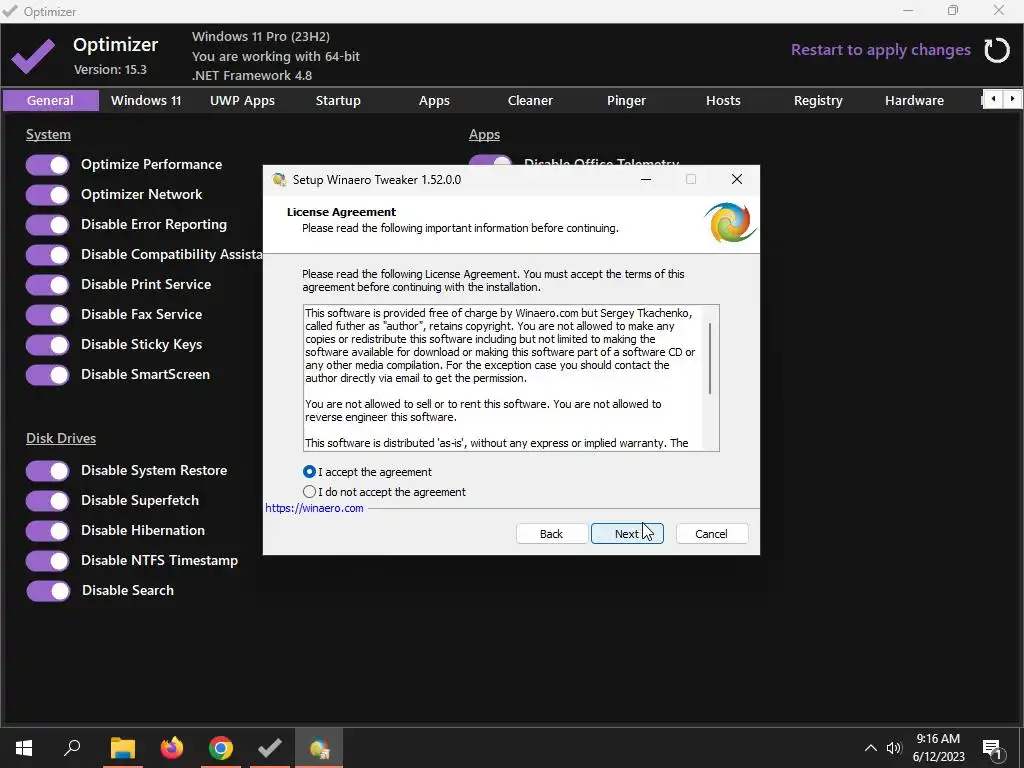The width and height of the screenshot is (1024, 768).
Task: Switch to Optimizer checkmark taskbar icon
Action: 270,748
